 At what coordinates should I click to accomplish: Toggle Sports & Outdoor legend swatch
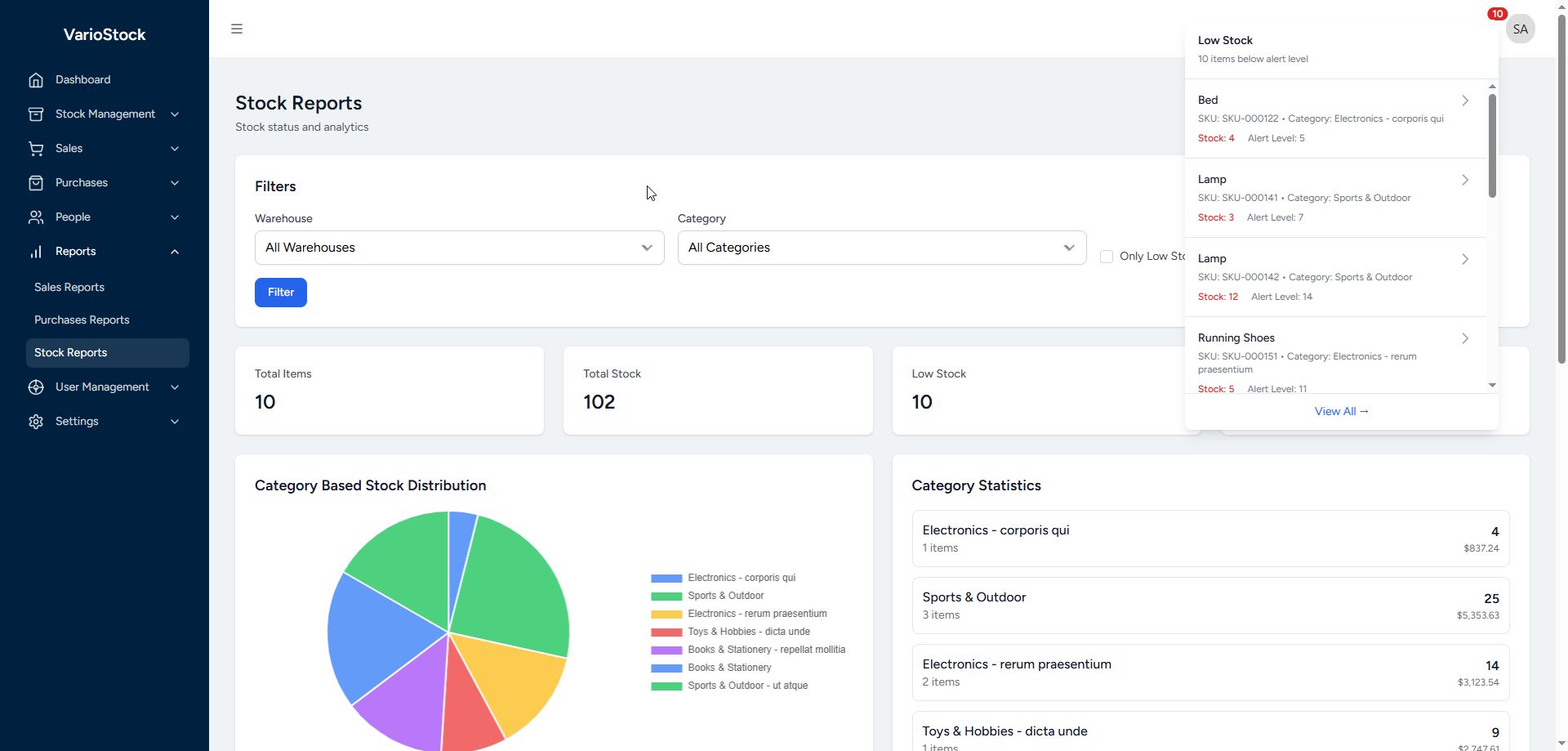666,597
